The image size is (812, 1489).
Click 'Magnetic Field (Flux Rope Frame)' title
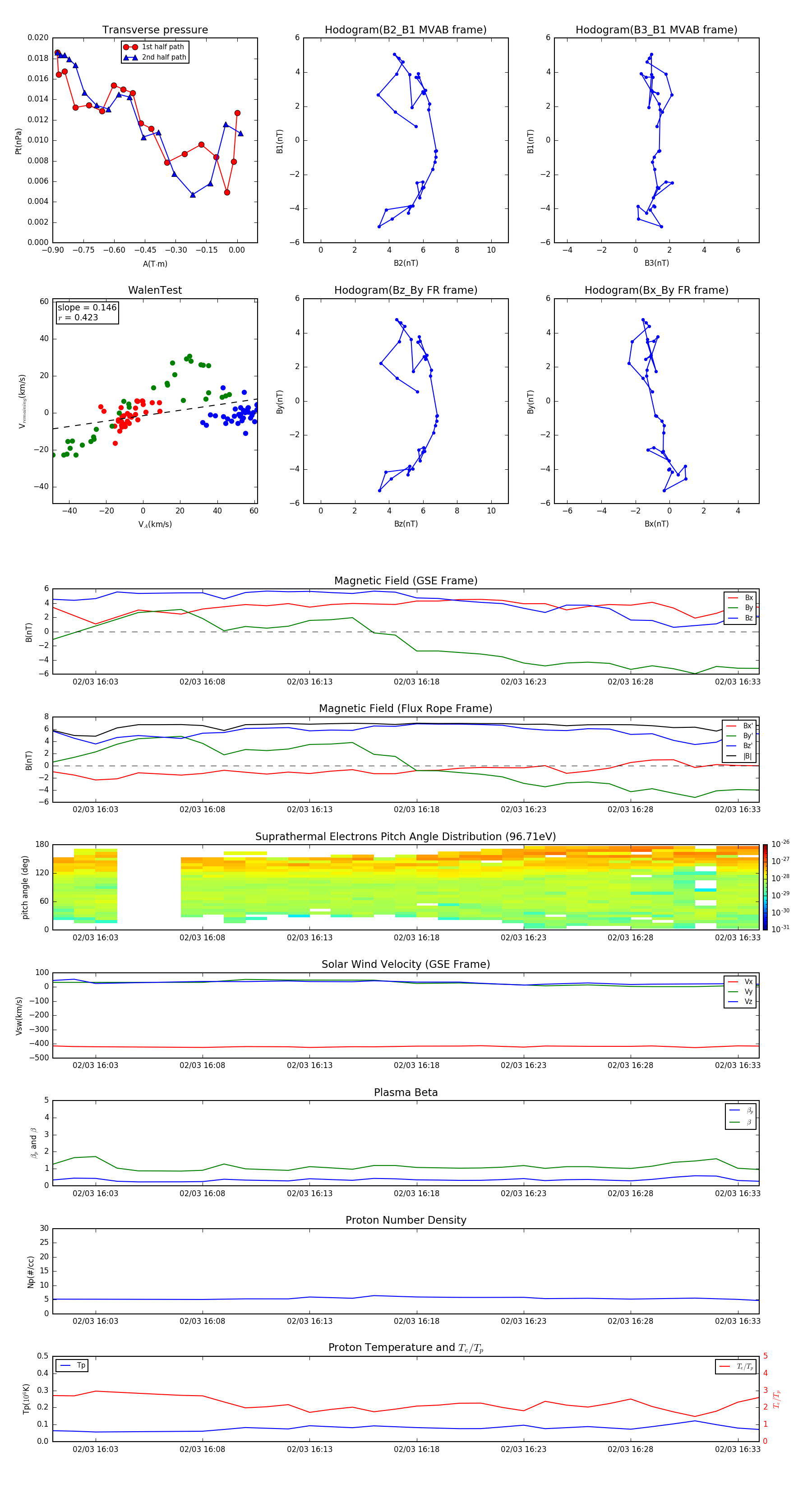coord(406,709)
